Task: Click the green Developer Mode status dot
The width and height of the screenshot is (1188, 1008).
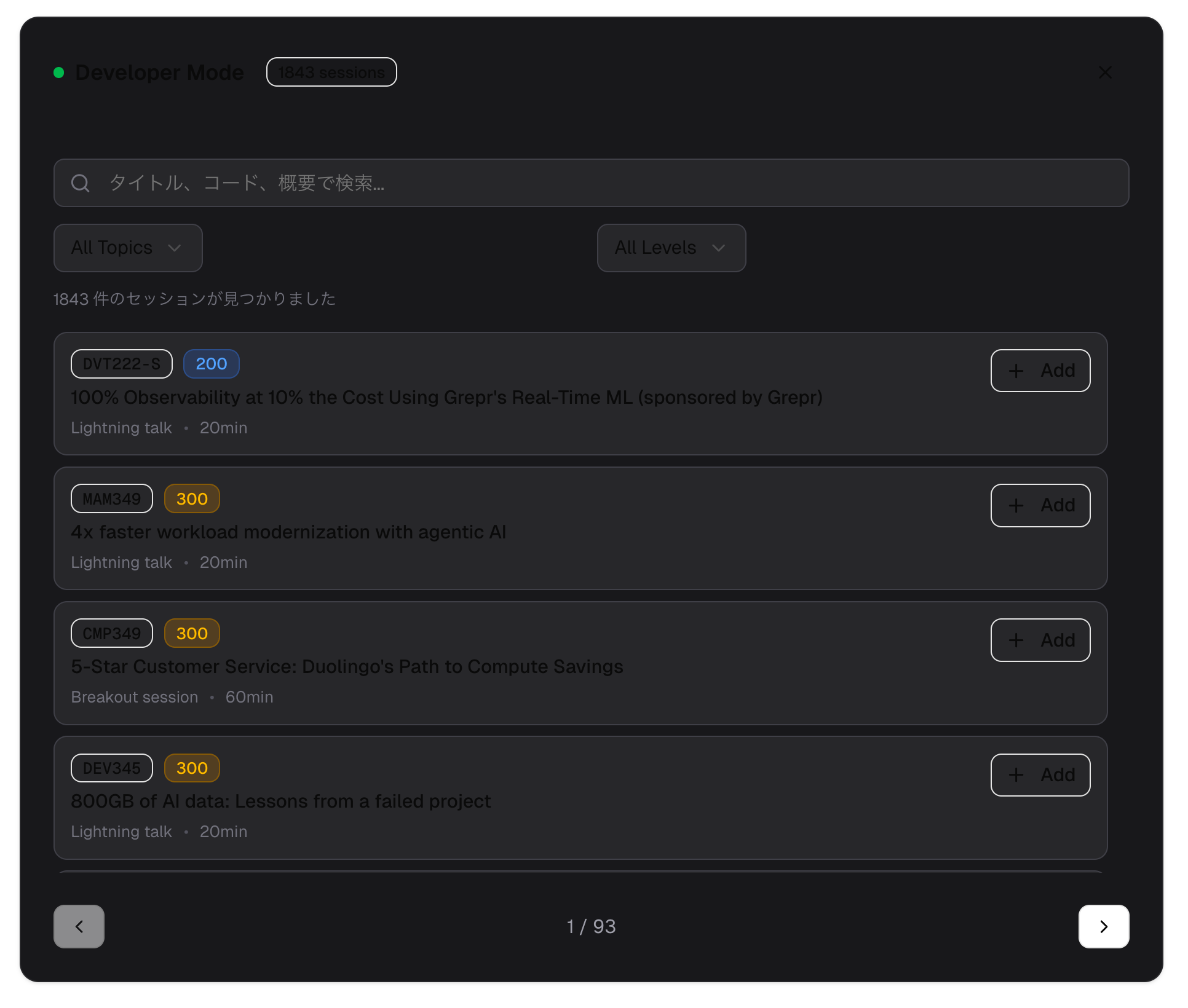Action: [59, 73]
